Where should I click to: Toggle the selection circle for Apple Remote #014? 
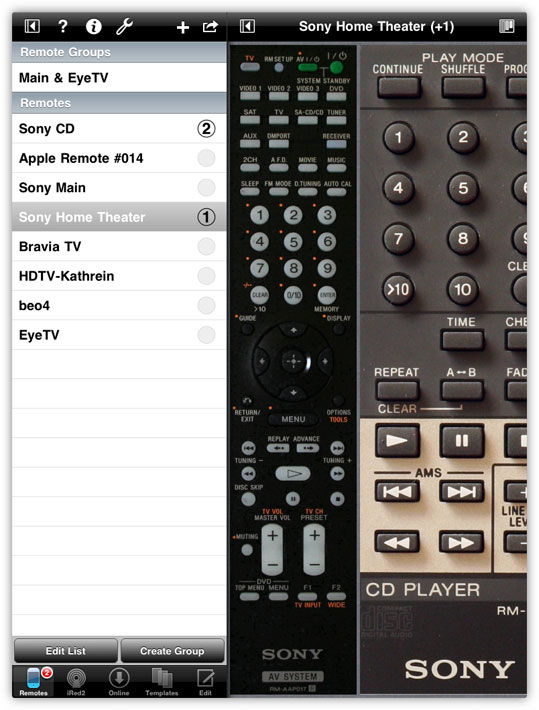point(206,158)
